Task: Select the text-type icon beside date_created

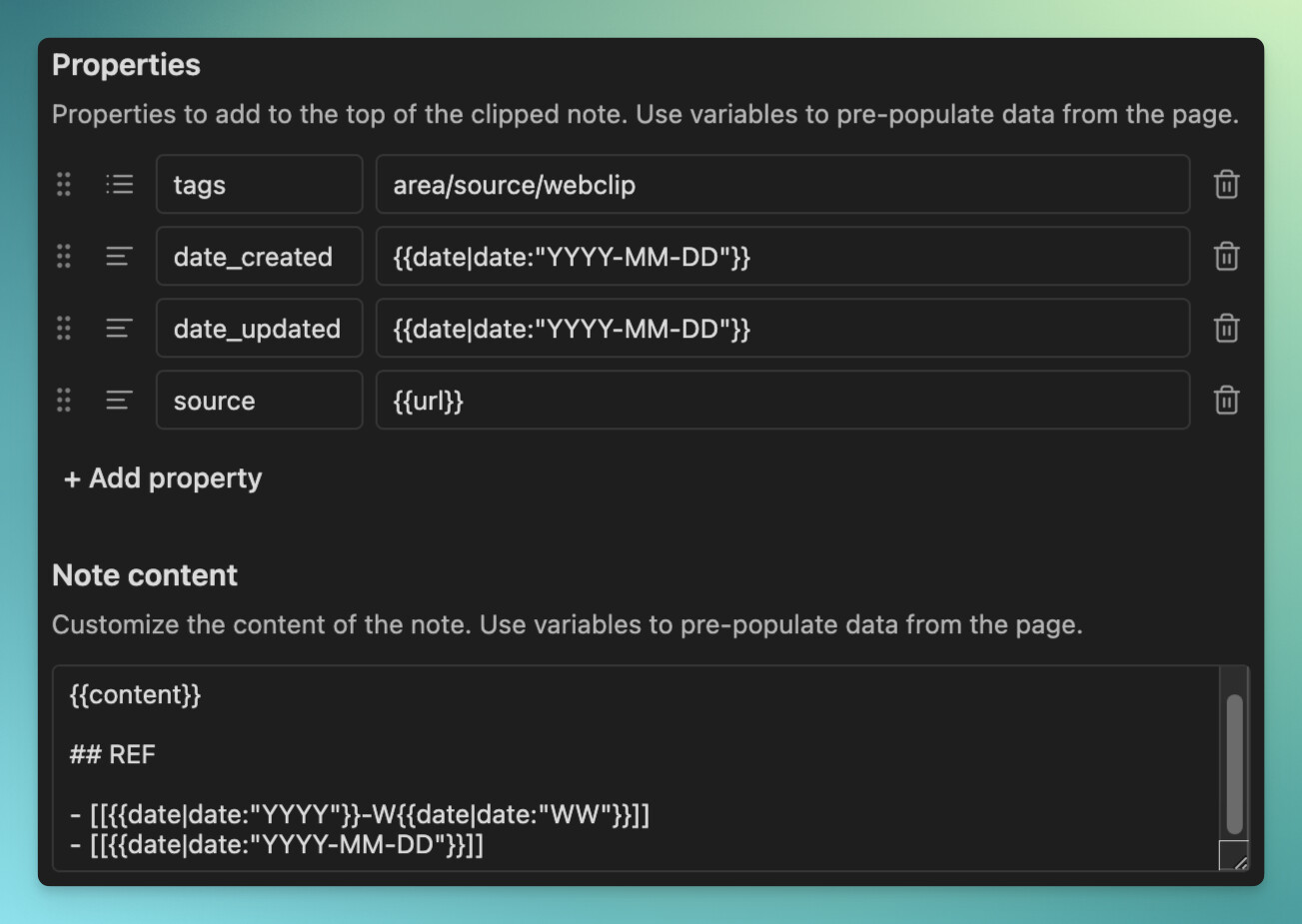Action: click(117, 256)
